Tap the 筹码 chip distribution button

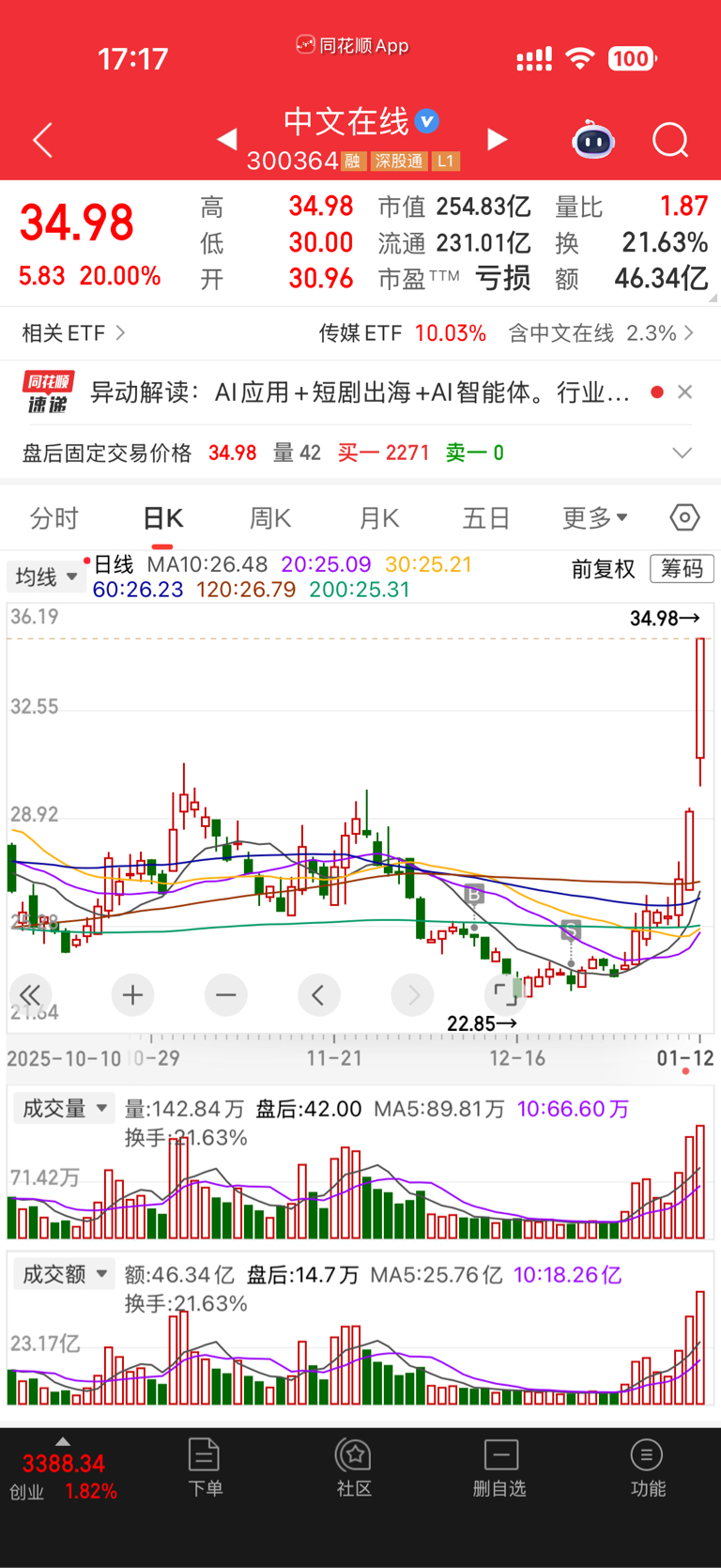(682, 568)
